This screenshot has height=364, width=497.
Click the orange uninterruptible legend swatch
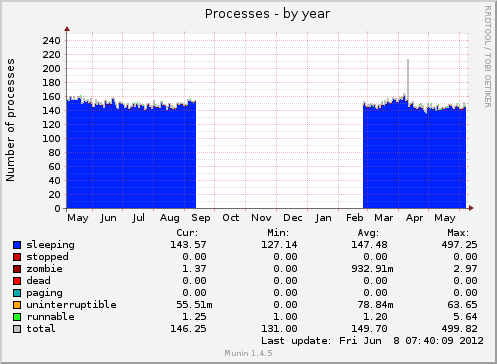17,305
